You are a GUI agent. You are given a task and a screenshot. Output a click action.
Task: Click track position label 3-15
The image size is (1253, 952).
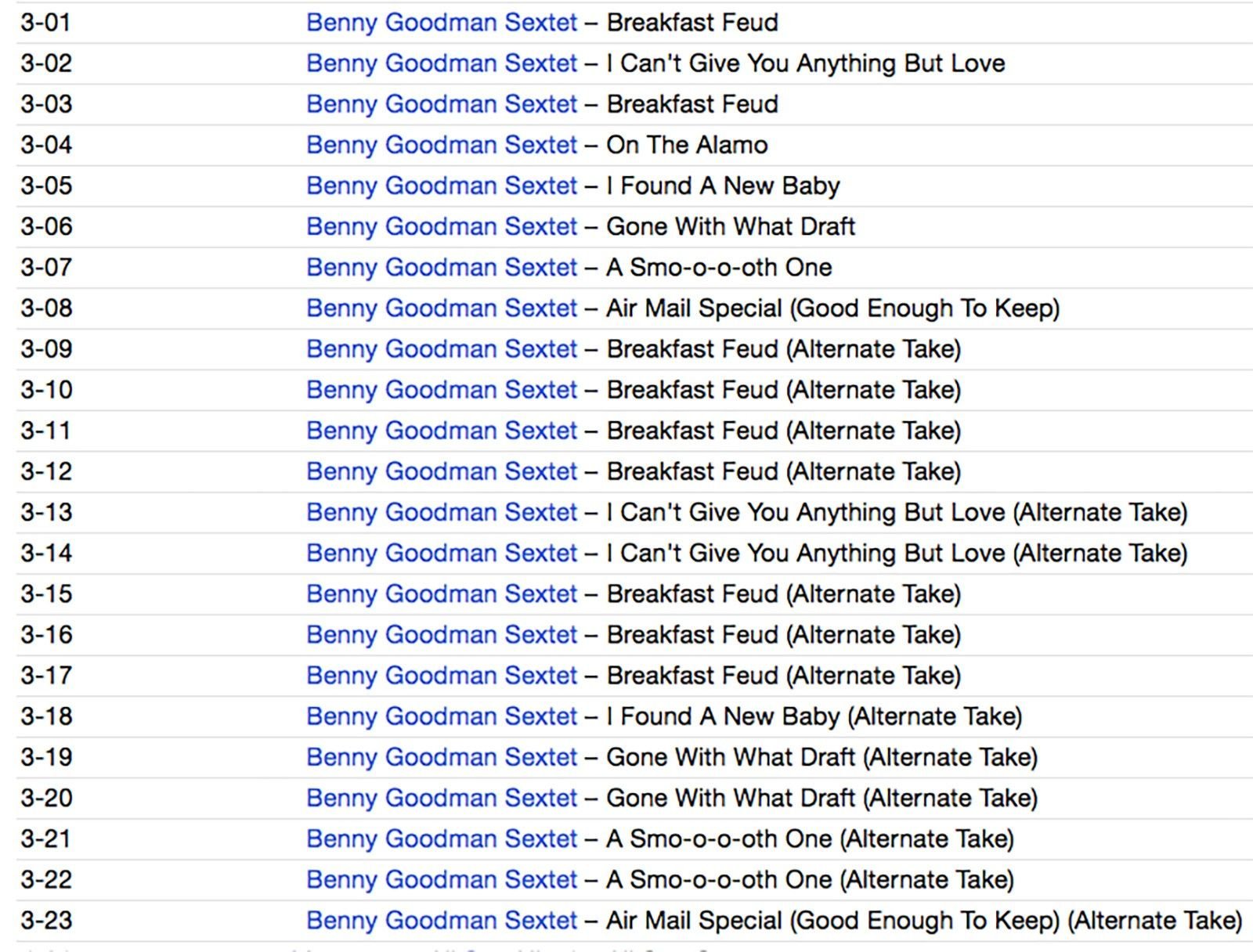click(x=46, y=594)
